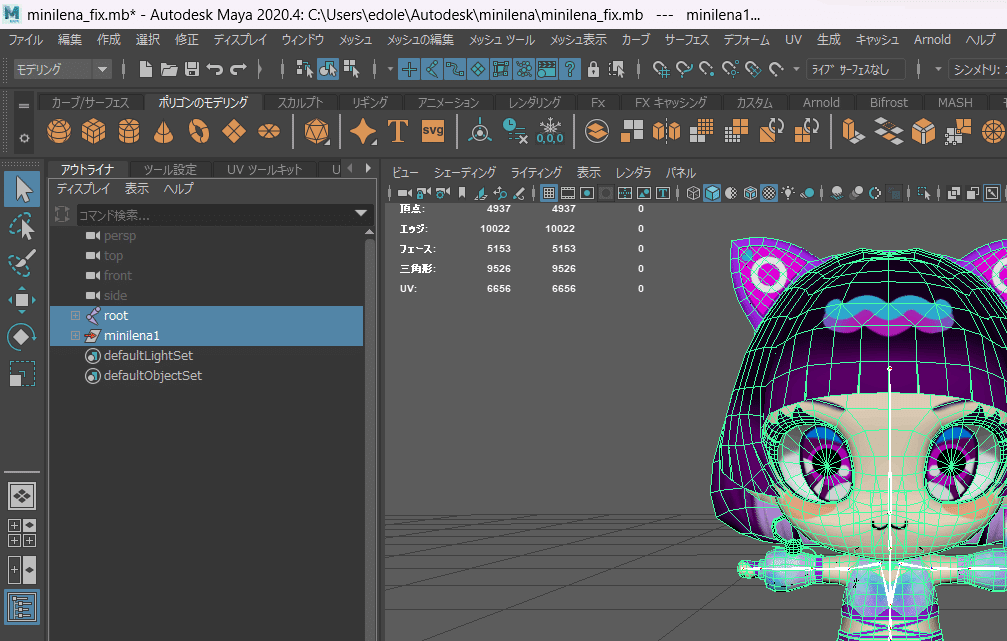Click the outliner search input field
The image size is (1007, 641).
223,214
